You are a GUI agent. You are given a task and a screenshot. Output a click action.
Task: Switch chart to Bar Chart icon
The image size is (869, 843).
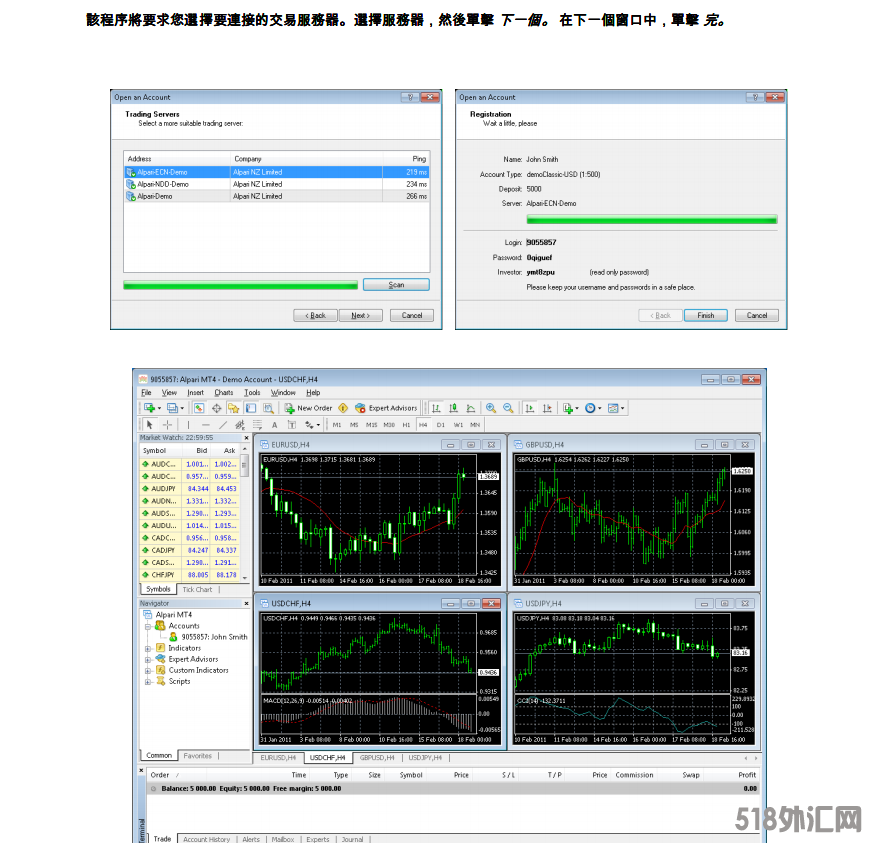(x=436, y=408)
